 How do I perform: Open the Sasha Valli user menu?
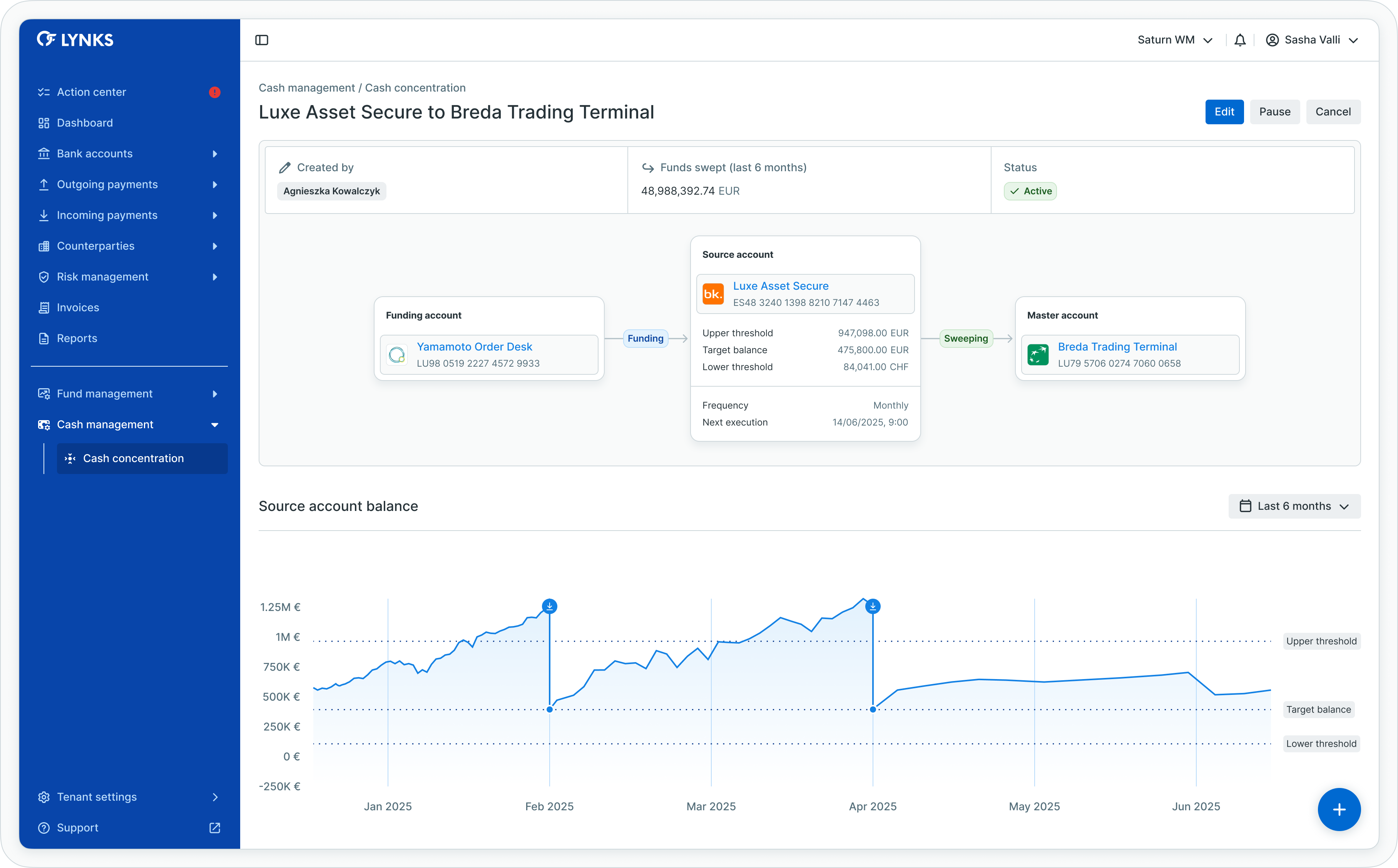click(x=1313, y=40)
